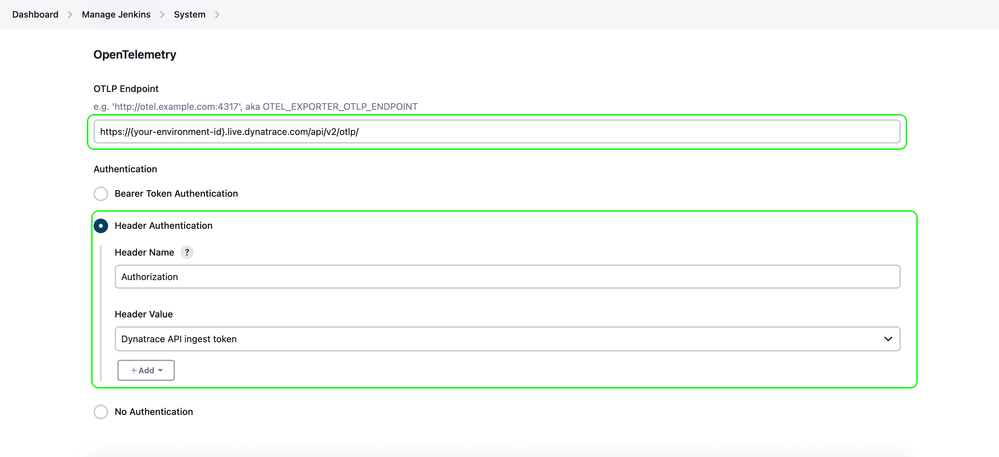Screen dimensions: 999x457
Task: Click the No Authentication label text
Action: pyautogui.click(x=154, y=412)
